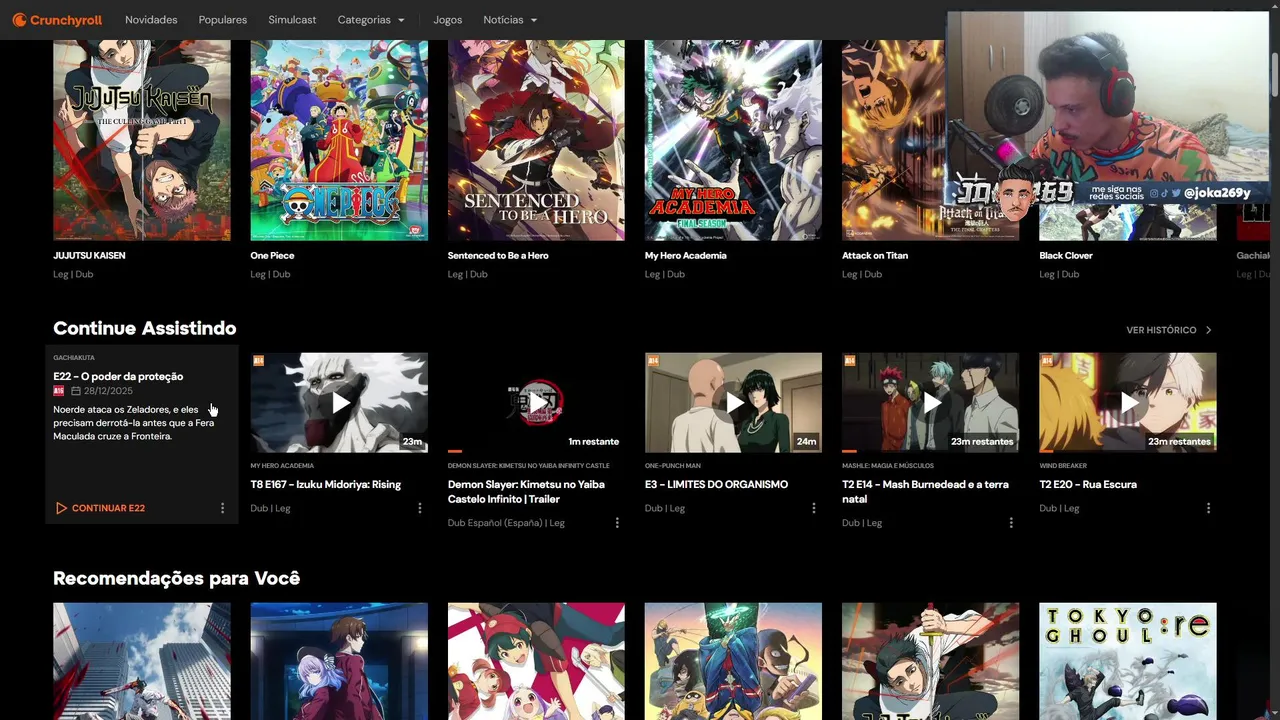This screenshot has width=1280, height=720.
Task: Click the One Piece title text
Action: [x=272, y=256]
